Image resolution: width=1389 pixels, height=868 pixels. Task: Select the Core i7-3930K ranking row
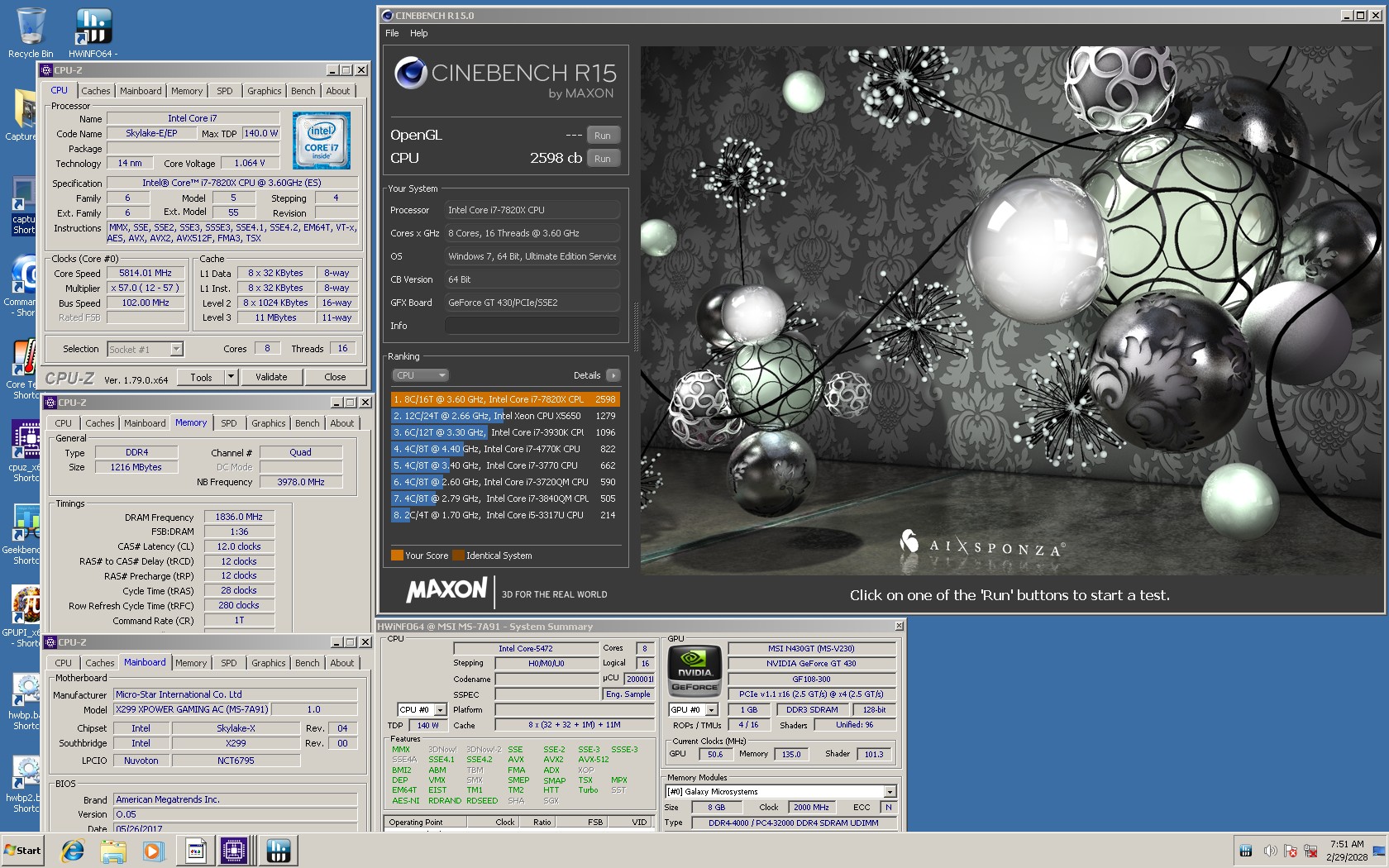point(504,432)
